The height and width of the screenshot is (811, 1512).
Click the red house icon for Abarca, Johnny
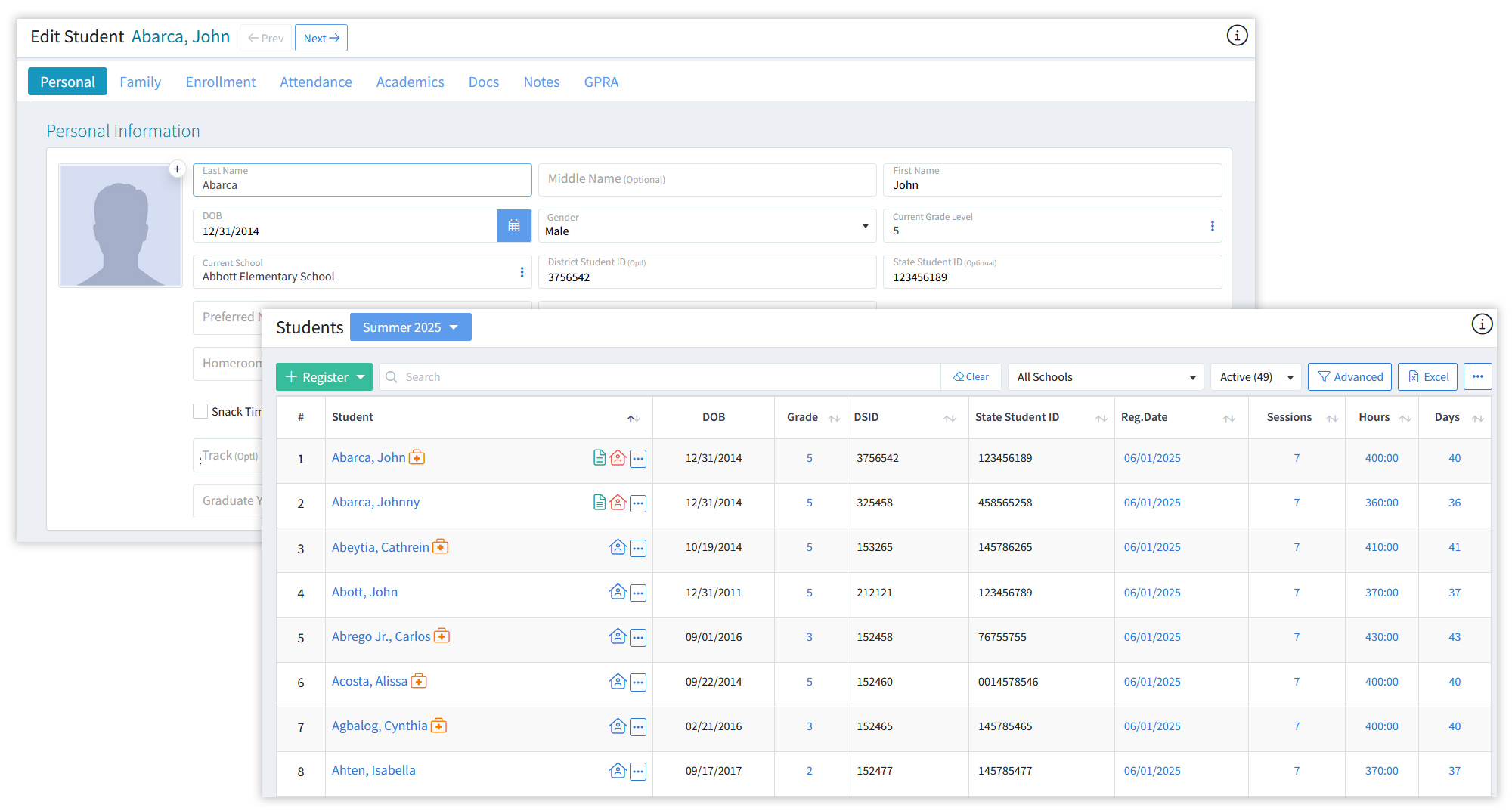(x=618, y=503)
